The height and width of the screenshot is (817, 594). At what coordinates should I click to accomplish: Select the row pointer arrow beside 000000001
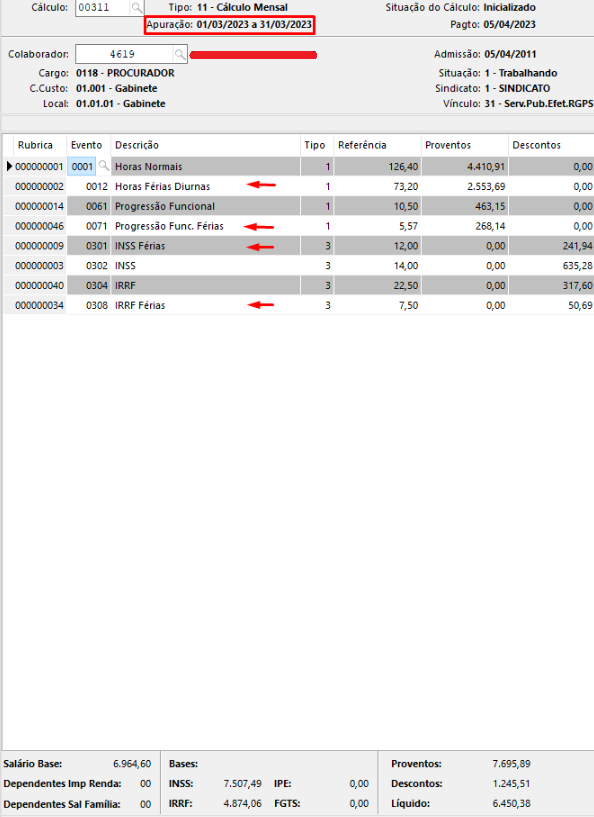9,166
